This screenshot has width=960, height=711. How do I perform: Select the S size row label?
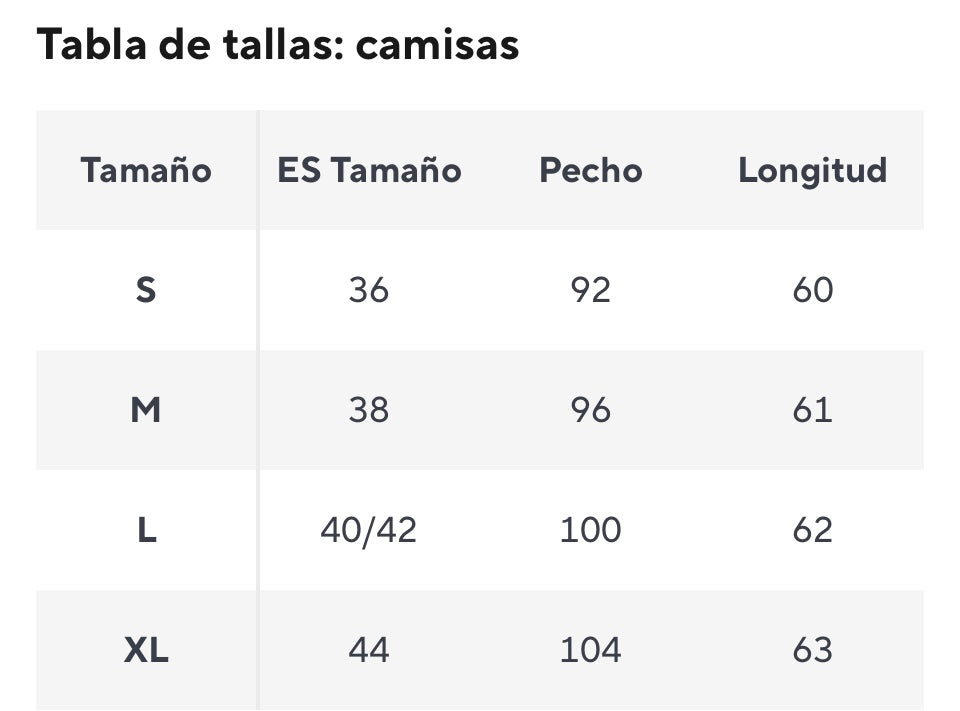(x=146, y=290)
